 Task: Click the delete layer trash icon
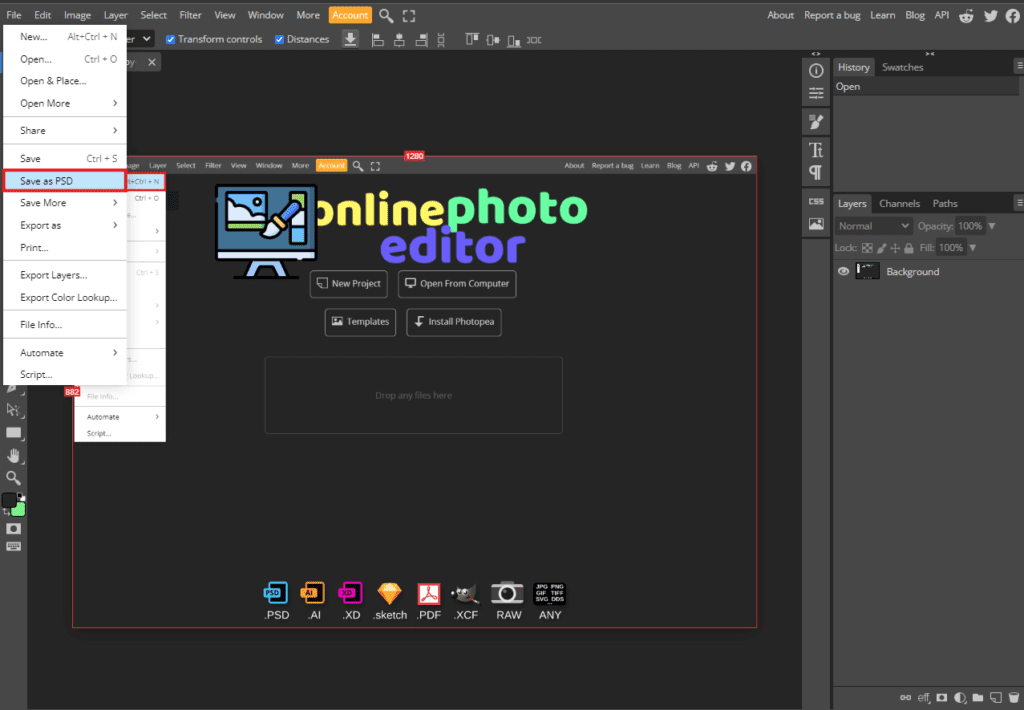[x=1013, y=697]
